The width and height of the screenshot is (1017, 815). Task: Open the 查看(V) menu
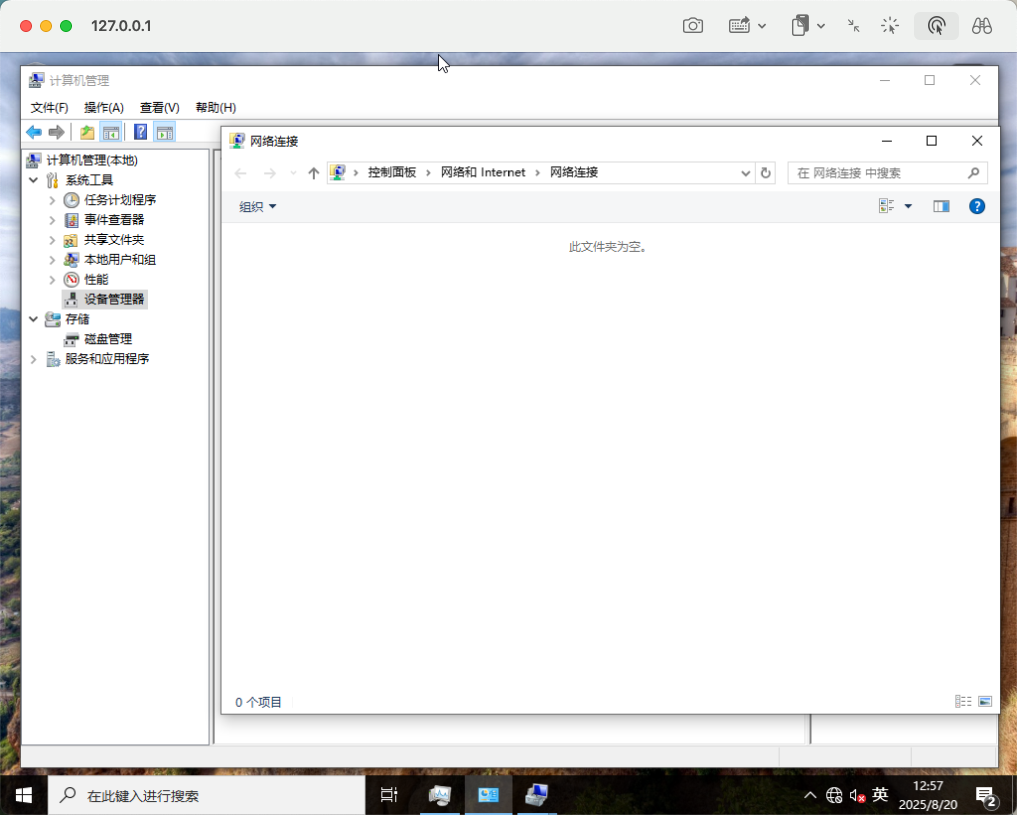159,108
